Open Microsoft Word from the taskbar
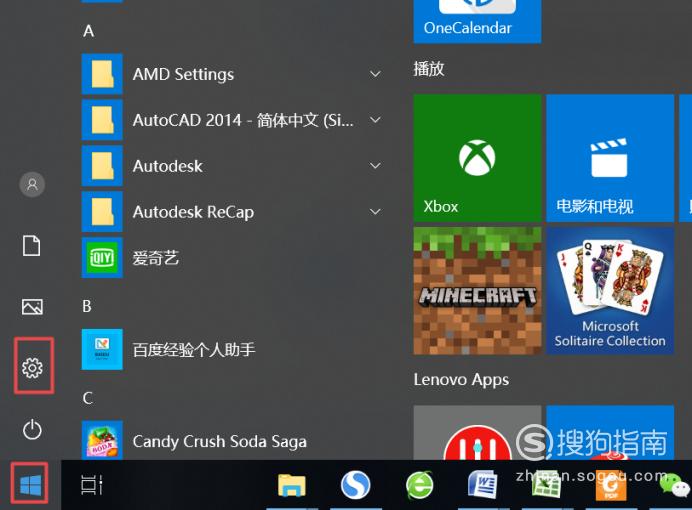The image size is (692, 510). [x=483, y=484]
